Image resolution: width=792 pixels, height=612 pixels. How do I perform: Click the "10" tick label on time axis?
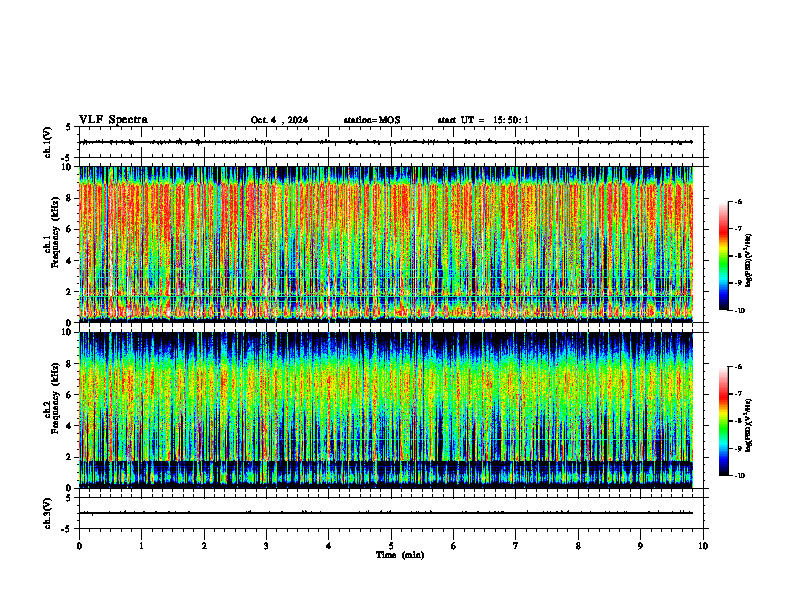click(703, 546)
